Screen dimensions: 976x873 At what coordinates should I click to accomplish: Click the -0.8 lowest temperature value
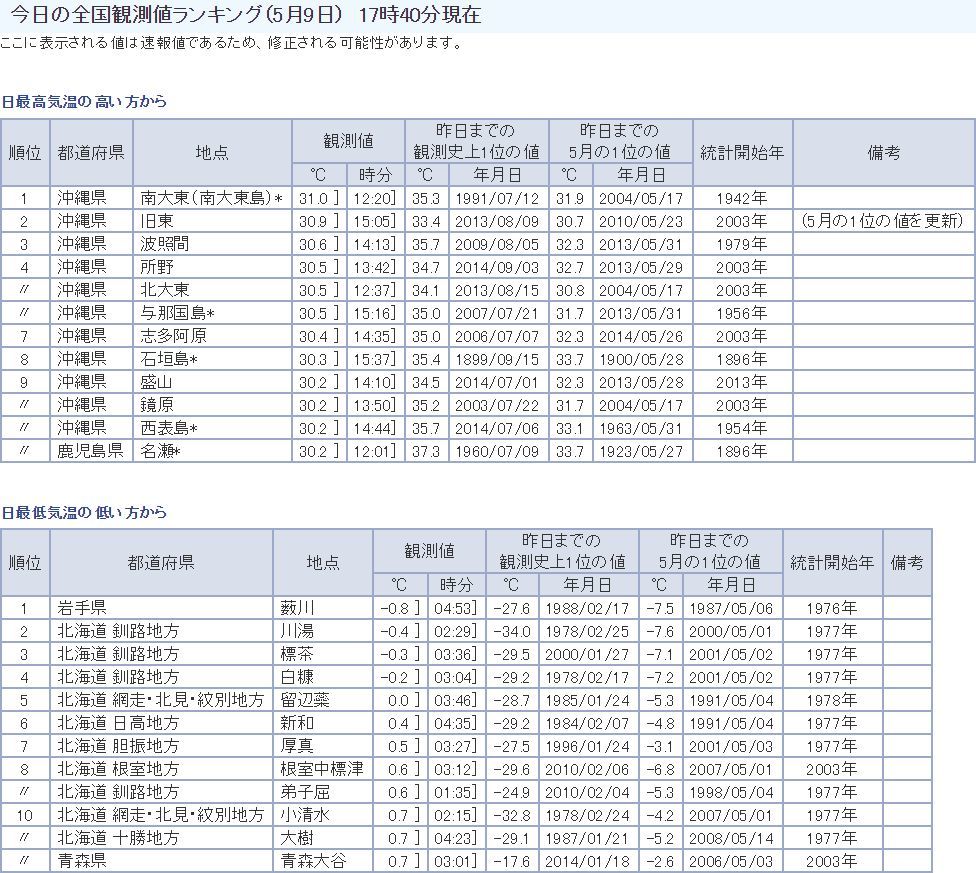[395, 608]
